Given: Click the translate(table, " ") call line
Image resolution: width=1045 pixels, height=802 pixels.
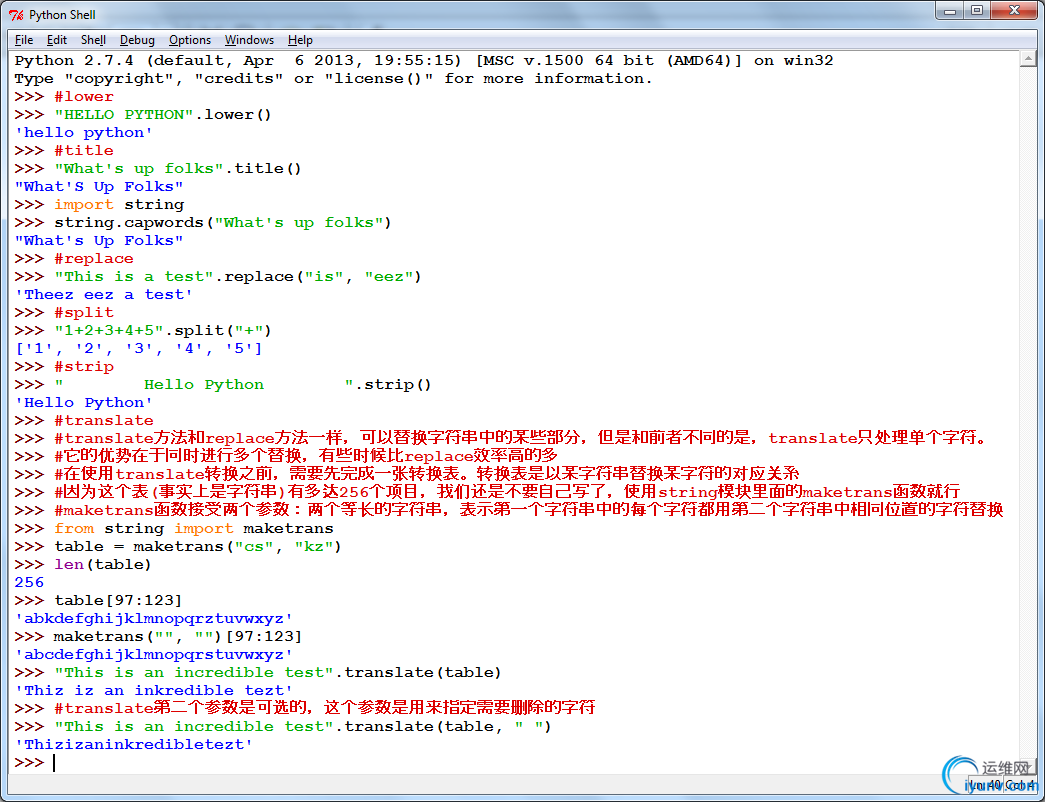Looking at the screenshot, I should pos(283,727).
